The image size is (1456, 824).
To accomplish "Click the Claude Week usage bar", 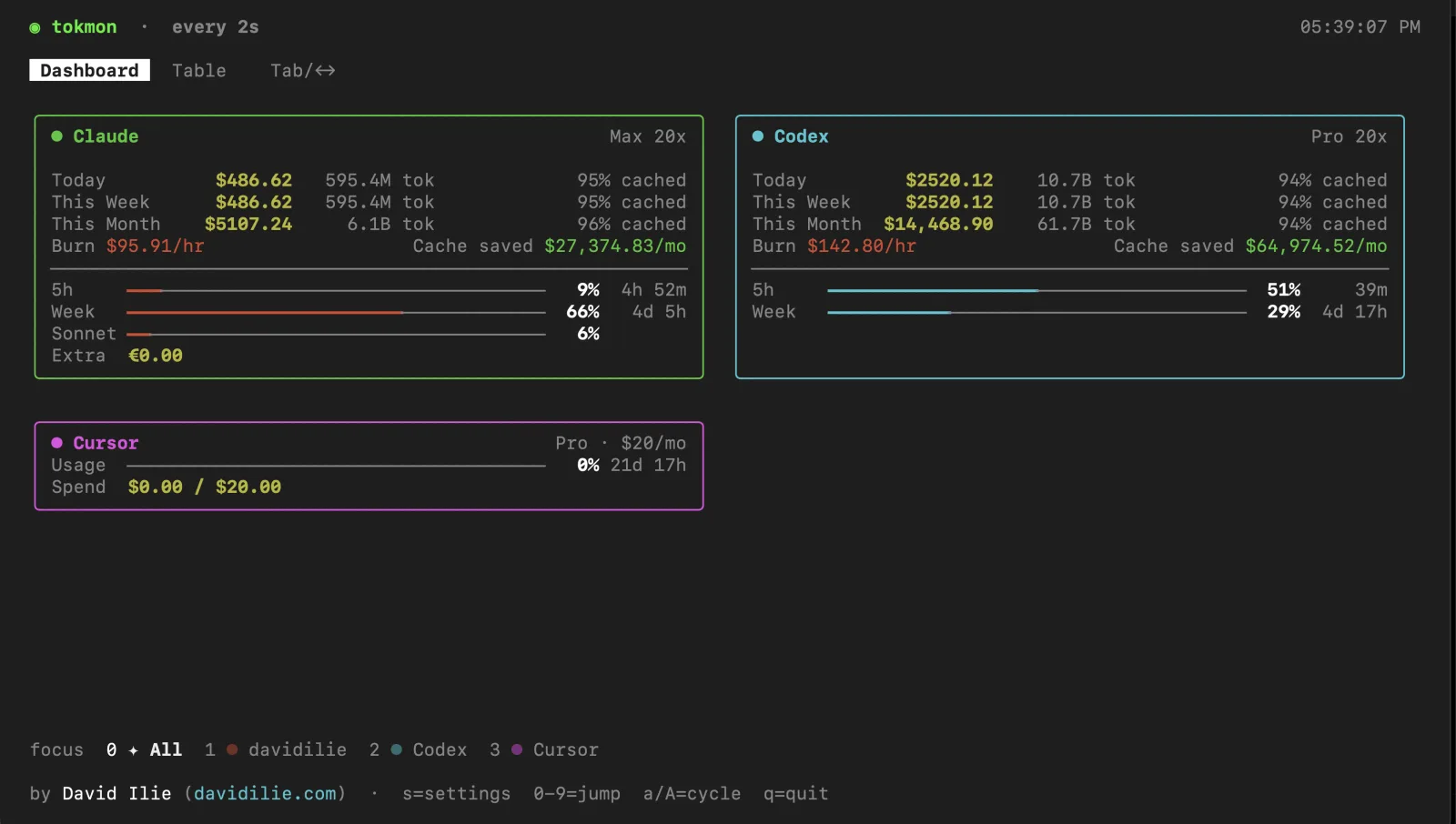I will coord(336,313).
